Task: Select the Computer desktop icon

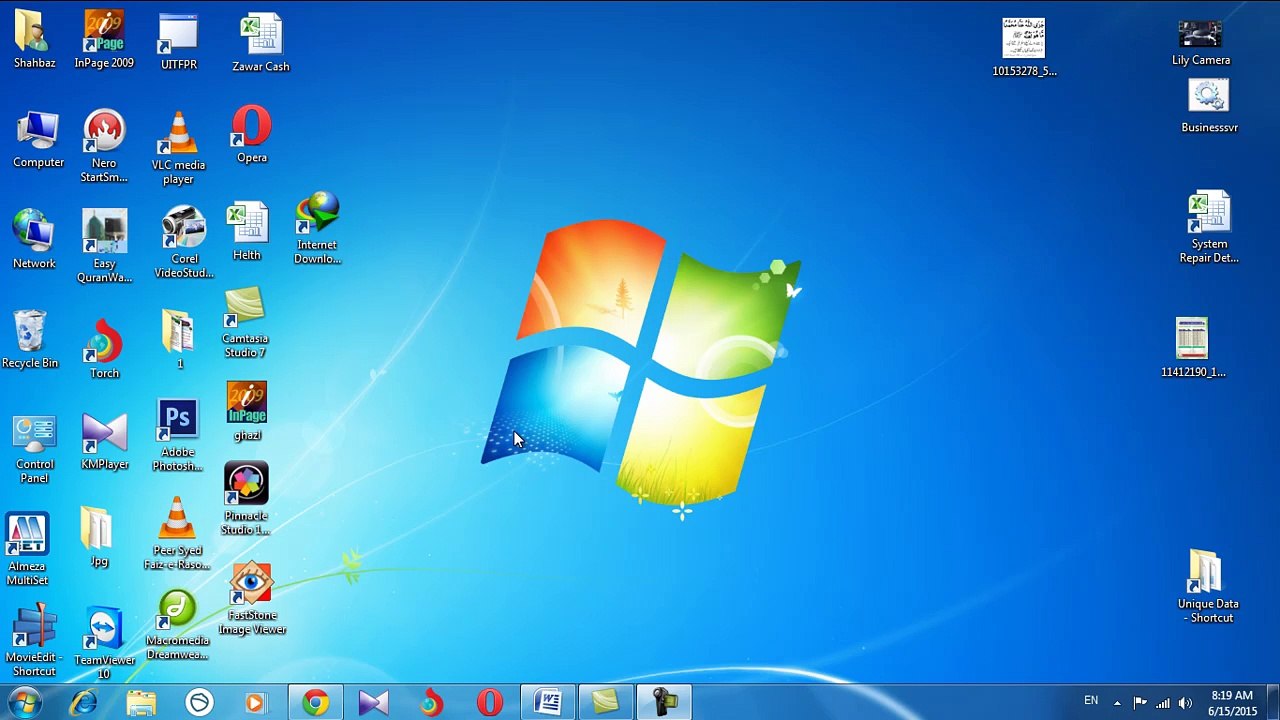Action: (38, 139)
